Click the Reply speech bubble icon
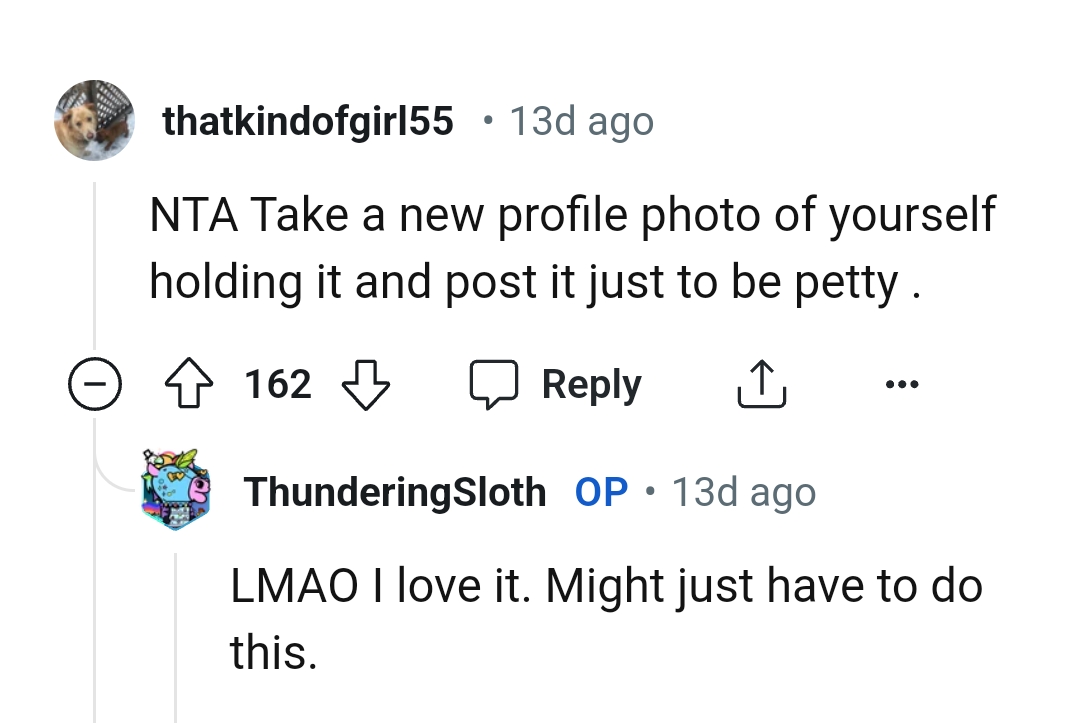This screenshot has height=723, width=1079. pyautogui.click(x=497, y=383)
